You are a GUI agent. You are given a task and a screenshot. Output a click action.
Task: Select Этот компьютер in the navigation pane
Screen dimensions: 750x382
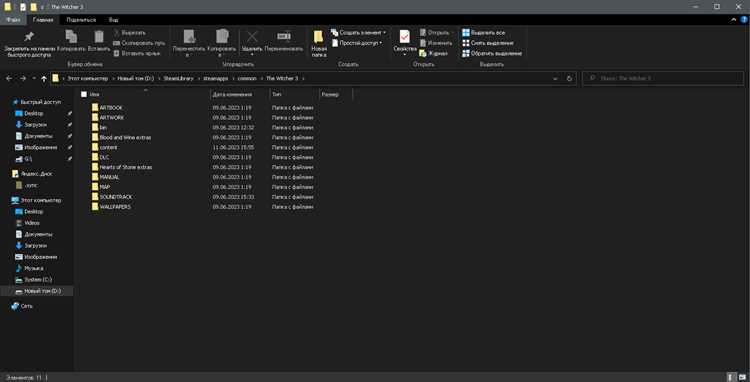36,200
